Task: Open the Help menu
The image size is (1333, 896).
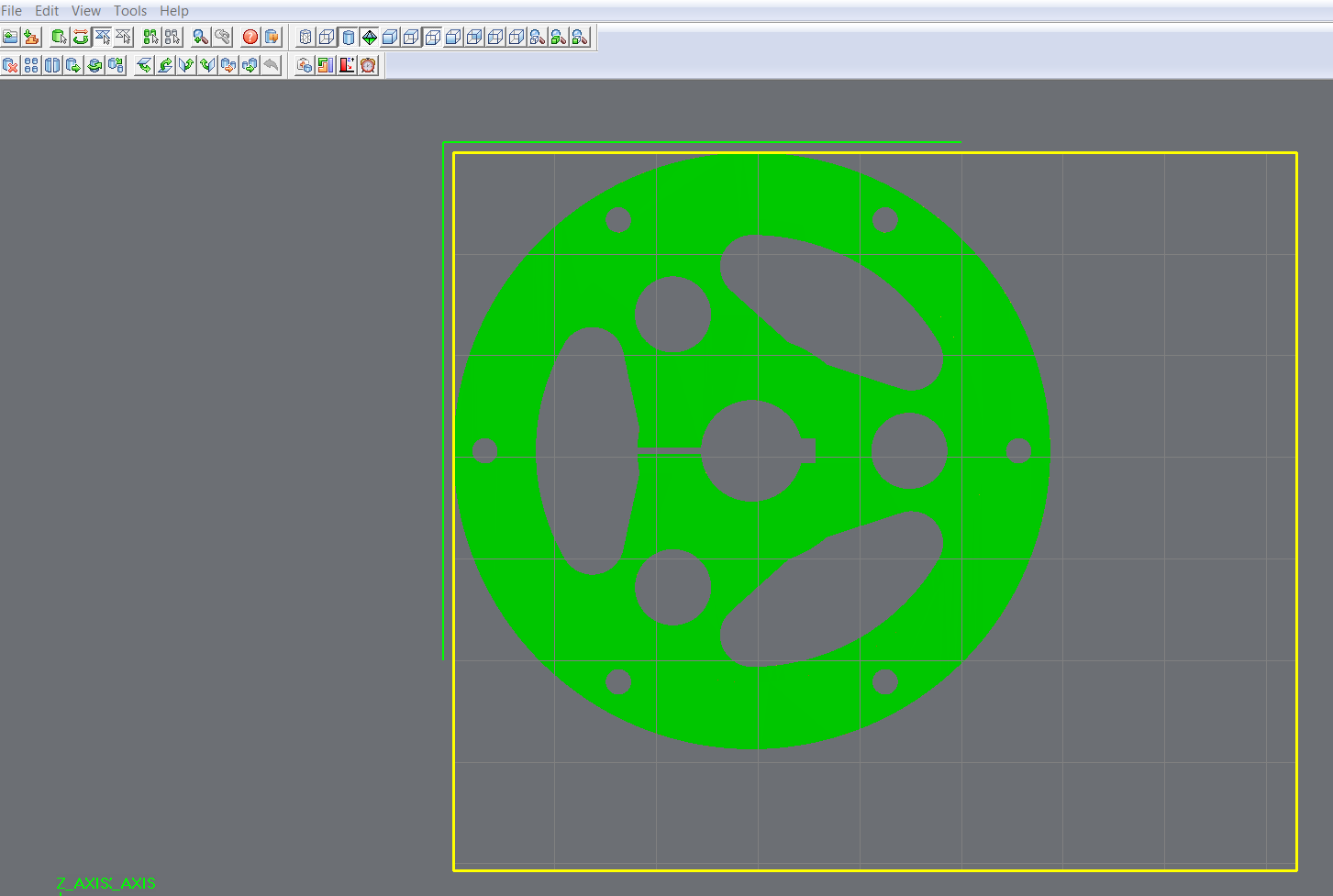Action: (174, 11)
